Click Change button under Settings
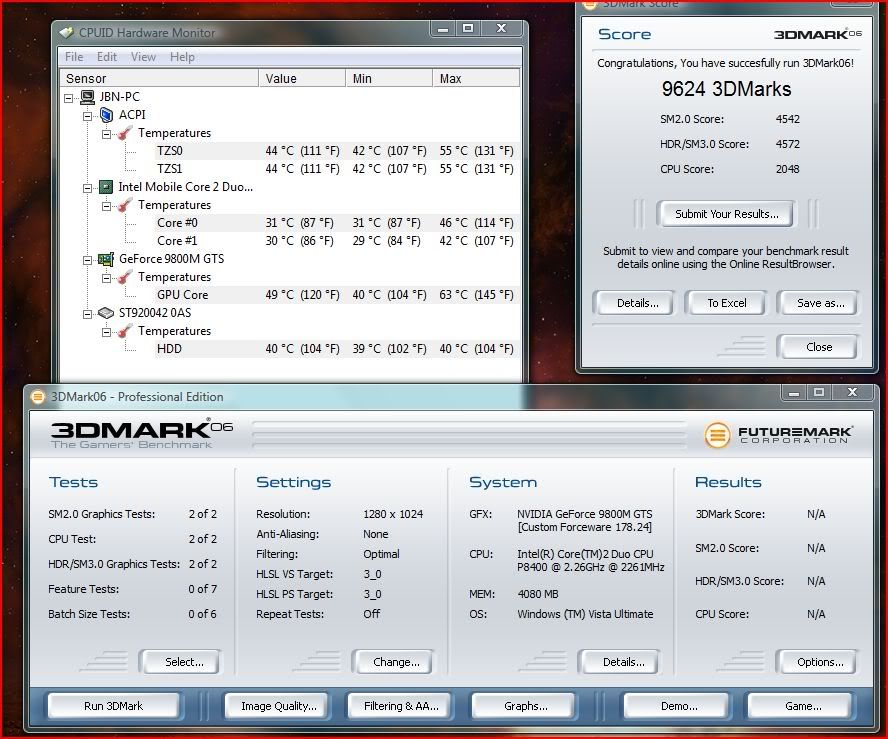 coord(395,662)
